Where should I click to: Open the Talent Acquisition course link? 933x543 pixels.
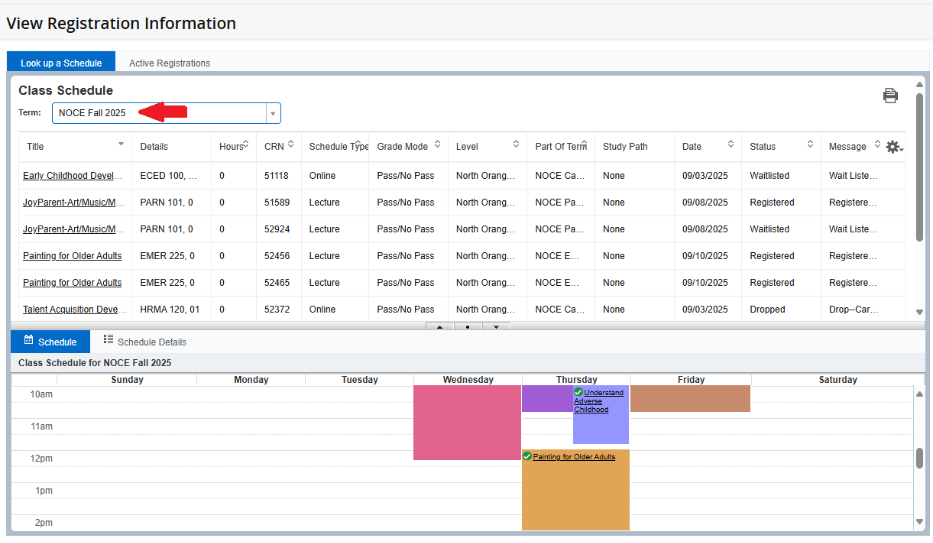pos(72,310)
